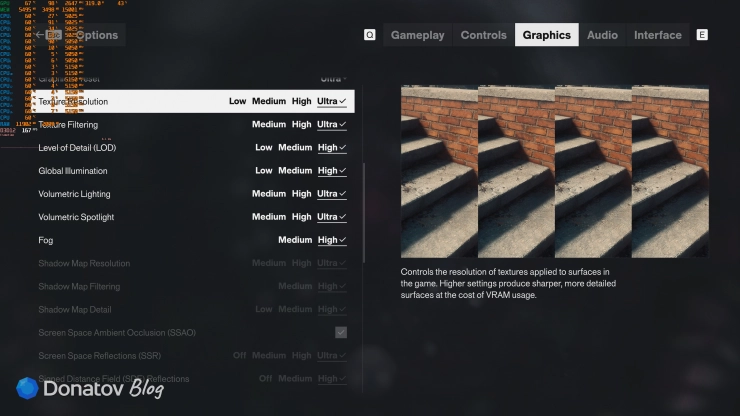Select the Graphics tab
The image size is (740, 416).
click(547, 35)
